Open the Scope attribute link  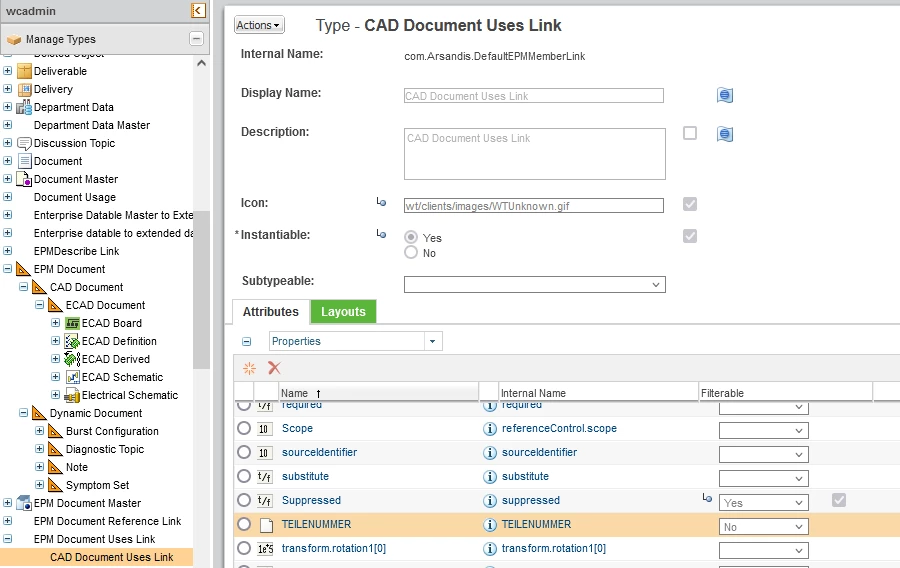[297, 429]
